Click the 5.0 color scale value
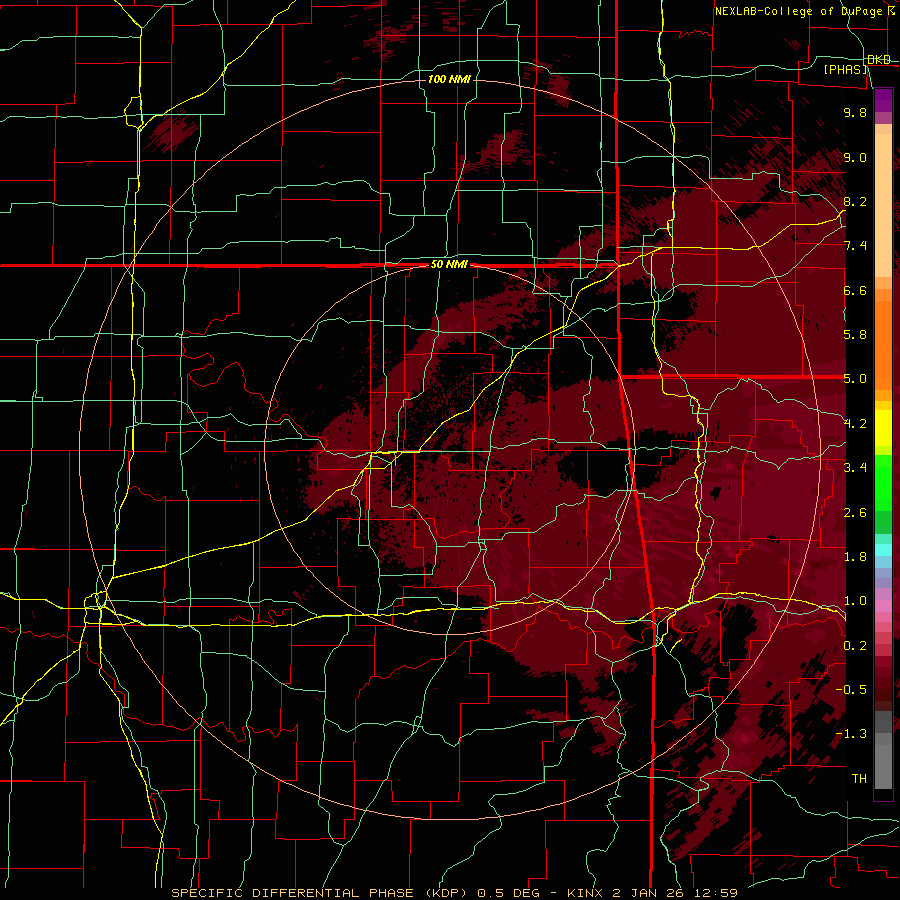The width and height of the screenshot is (900, 900). pyautogui.click(x=855, y=379)
